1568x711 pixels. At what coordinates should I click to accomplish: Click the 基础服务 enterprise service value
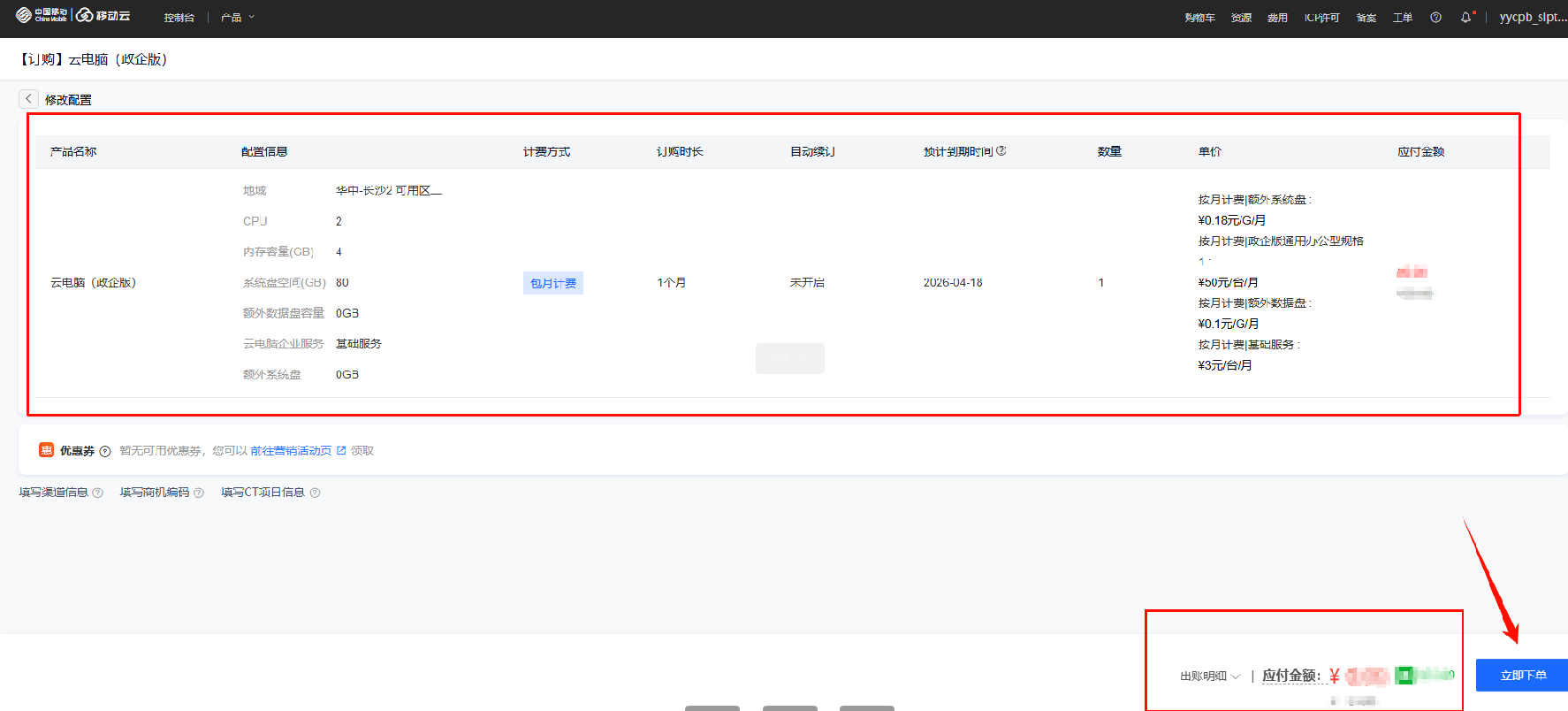point(359,344)
